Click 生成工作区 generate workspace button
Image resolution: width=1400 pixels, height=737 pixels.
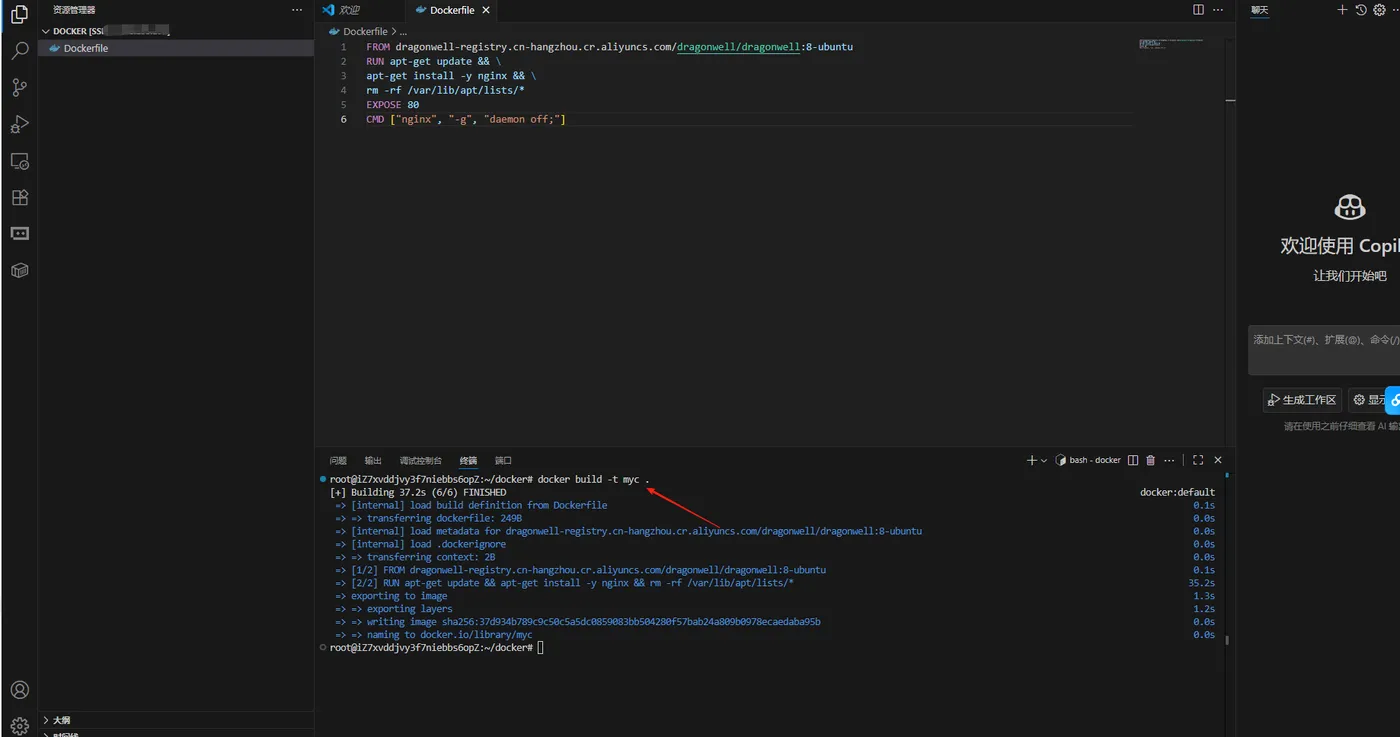point(1302,400)
